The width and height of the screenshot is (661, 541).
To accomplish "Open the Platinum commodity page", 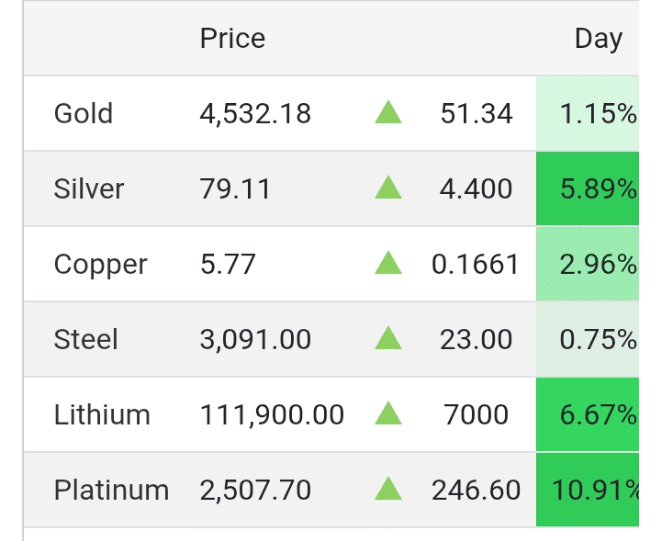I will [111, 491].
